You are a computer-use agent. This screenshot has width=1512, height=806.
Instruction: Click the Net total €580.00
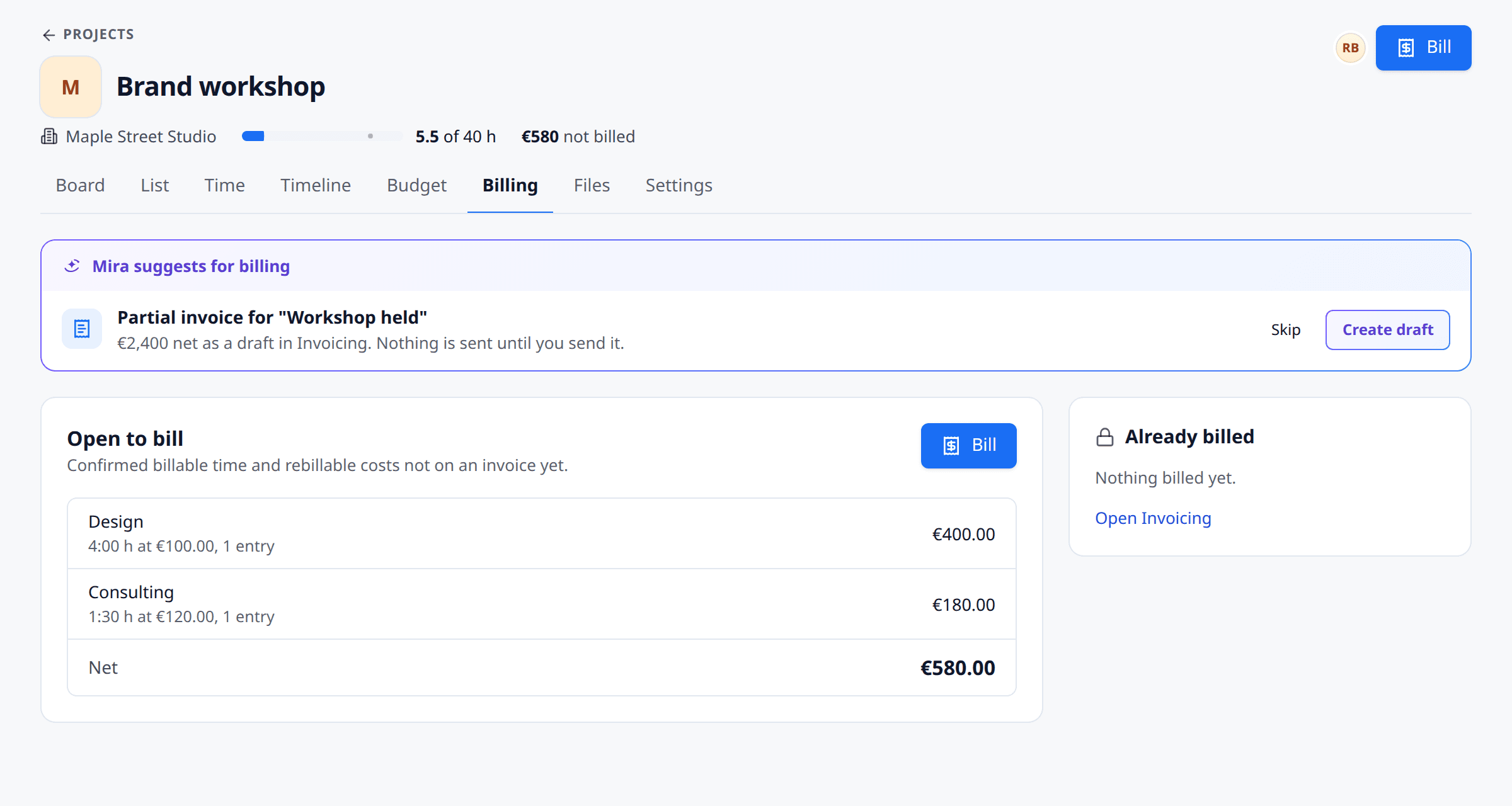pos(958,668)
